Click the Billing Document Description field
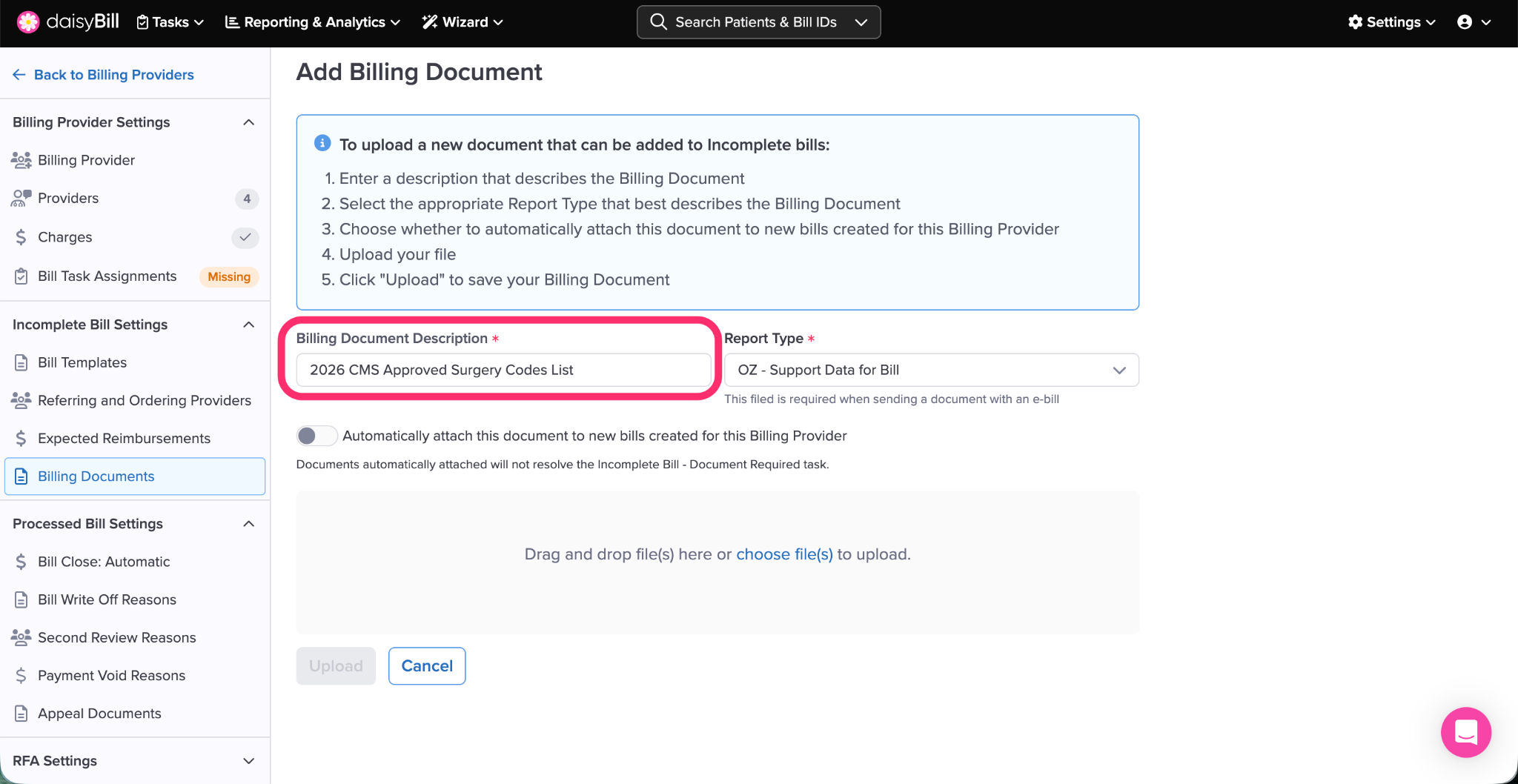Screen dimensions: 1518x784 503,370
